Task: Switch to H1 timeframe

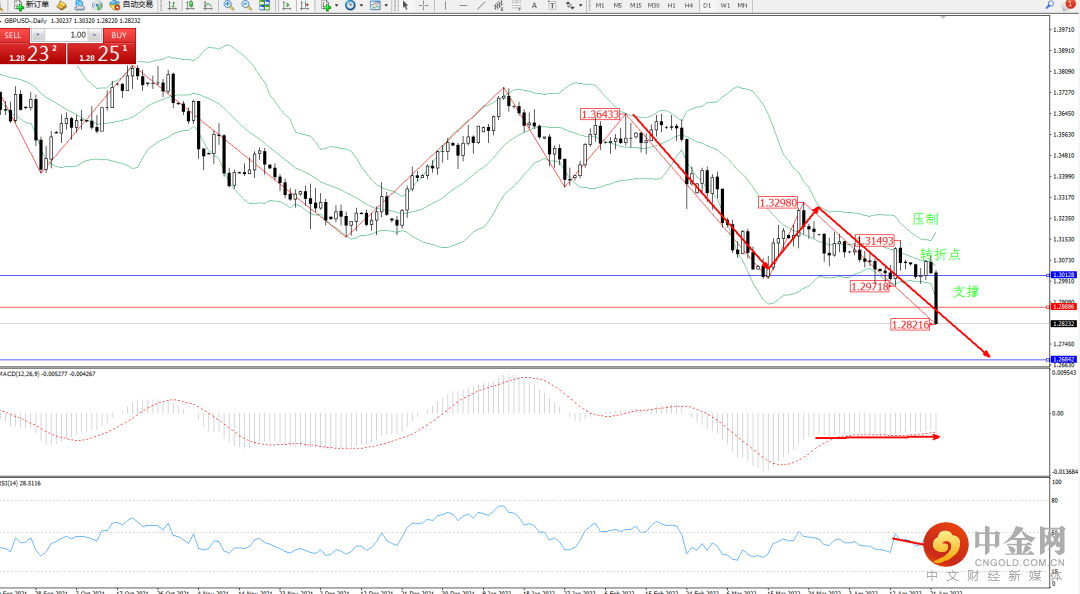Action: [x=672, y=5]
